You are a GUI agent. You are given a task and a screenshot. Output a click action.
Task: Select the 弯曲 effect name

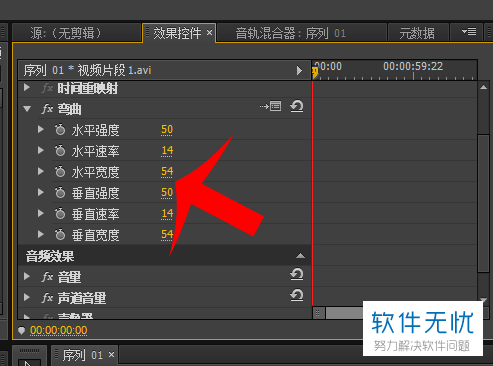(x=70, y=109)
